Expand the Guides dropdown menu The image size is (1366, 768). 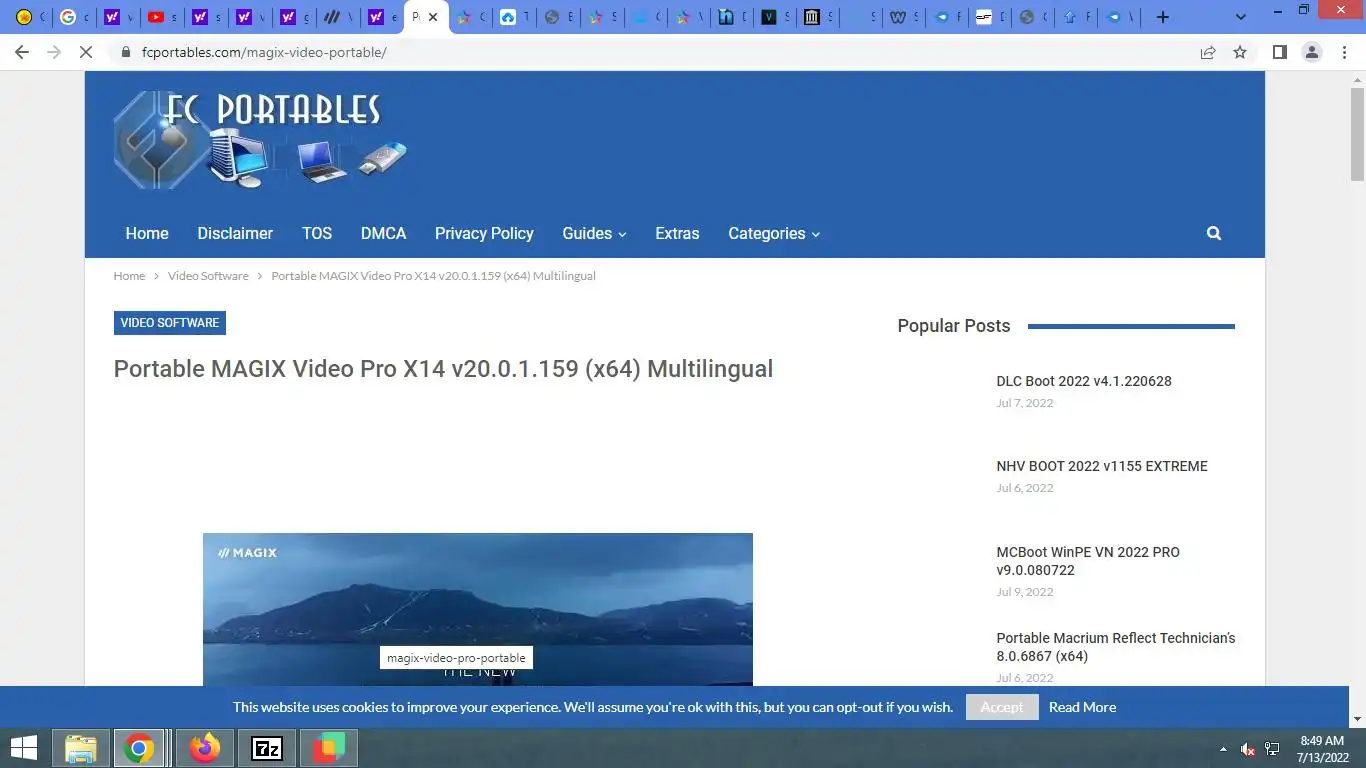pos(594,233)
